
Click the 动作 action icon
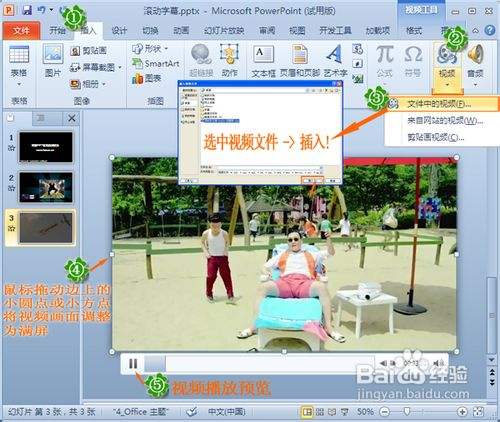tap(229, 54)
